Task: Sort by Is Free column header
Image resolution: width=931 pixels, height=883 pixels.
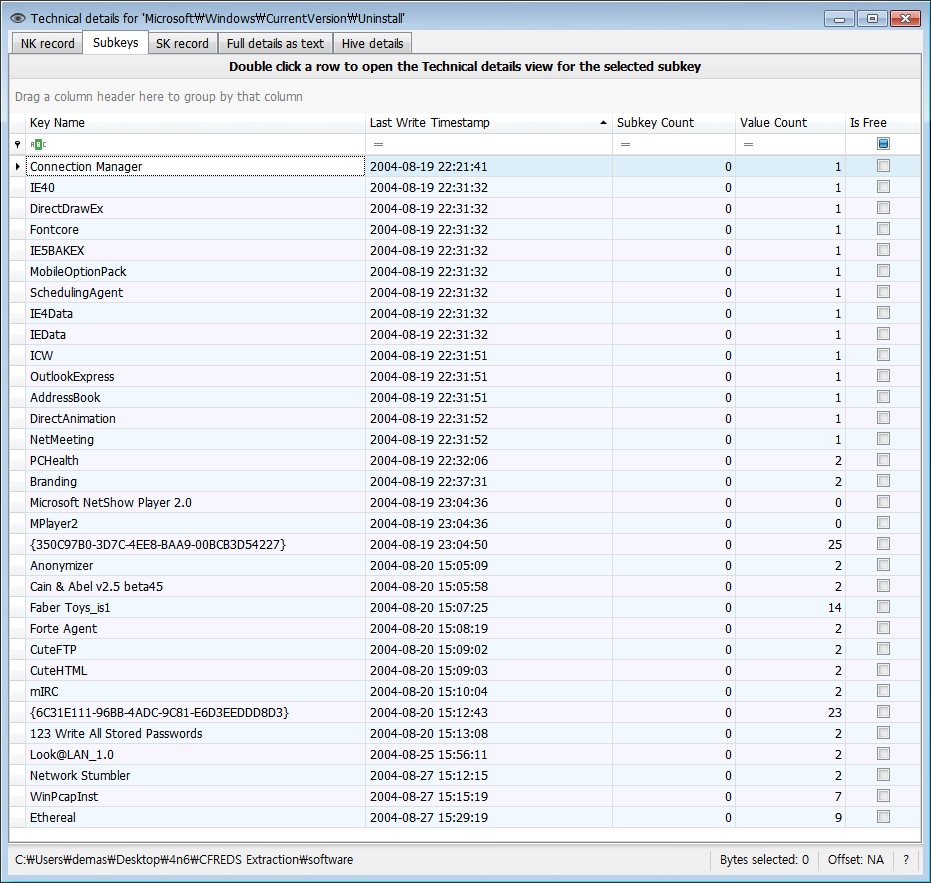Action: click(882, 123)
